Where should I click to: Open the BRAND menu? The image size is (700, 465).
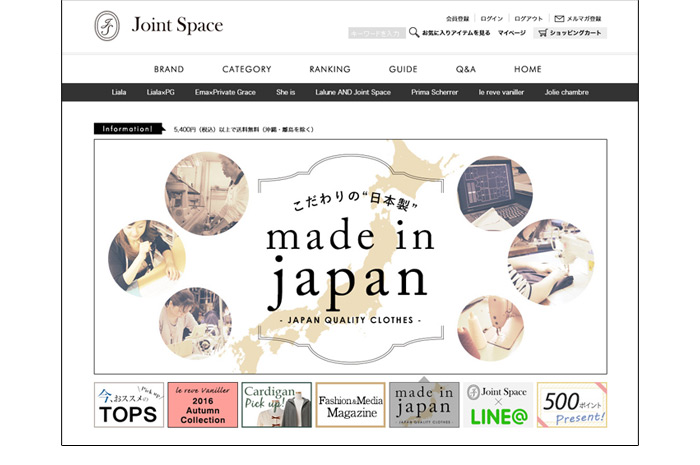click(169, 69)
